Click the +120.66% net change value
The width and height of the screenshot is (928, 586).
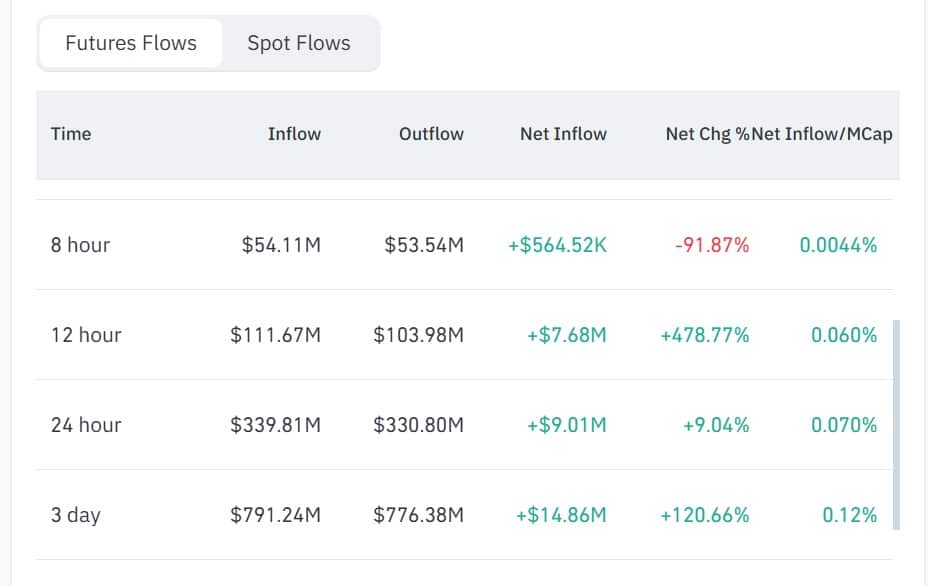705,515
